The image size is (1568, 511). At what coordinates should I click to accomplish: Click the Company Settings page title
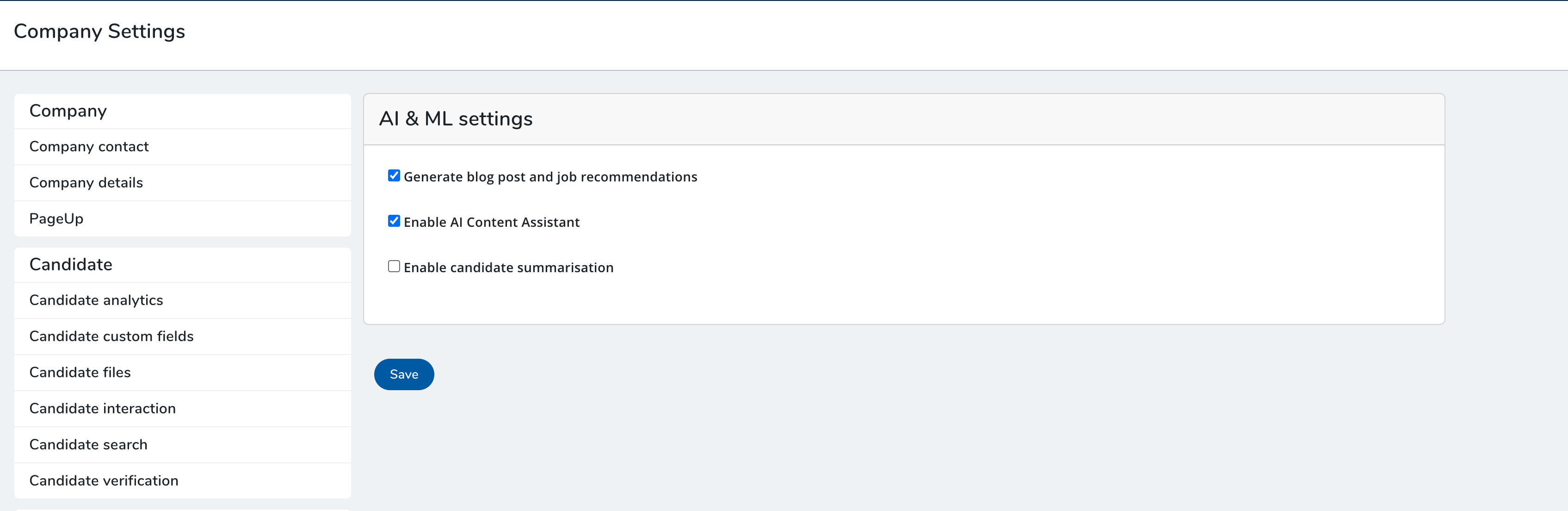click(x=99, y=31)
